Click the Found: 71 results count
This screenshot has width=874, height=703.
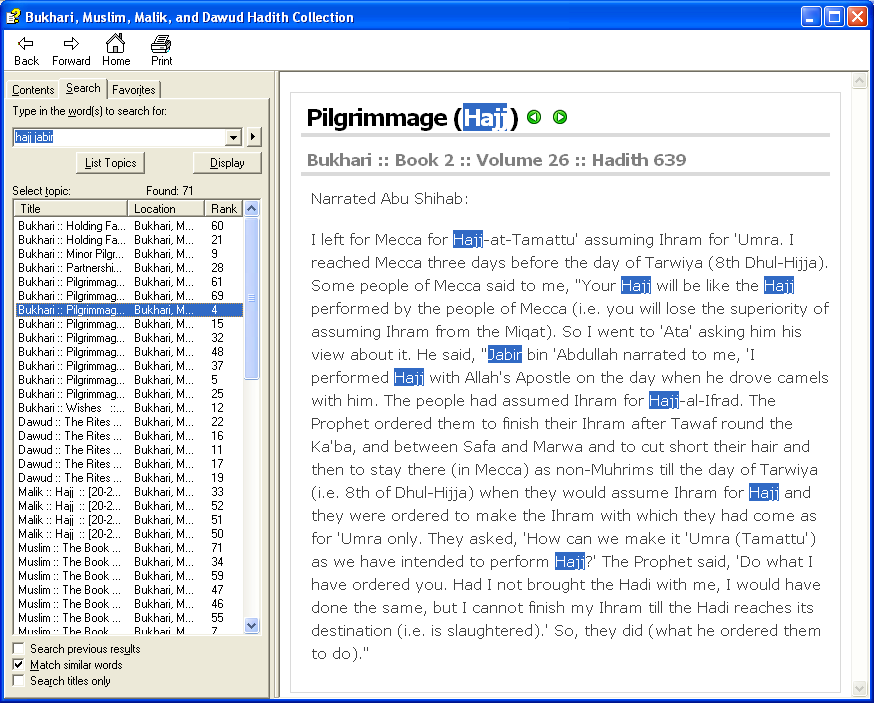click(x=169, y=191)
